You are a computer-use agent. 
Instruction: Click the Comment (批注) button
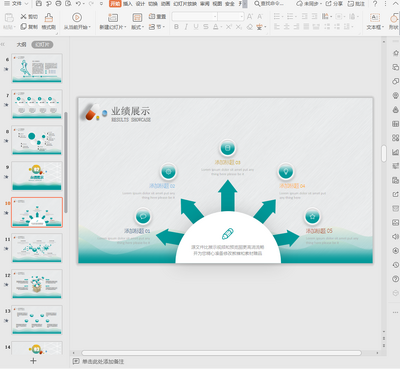(x=356, y=4)
